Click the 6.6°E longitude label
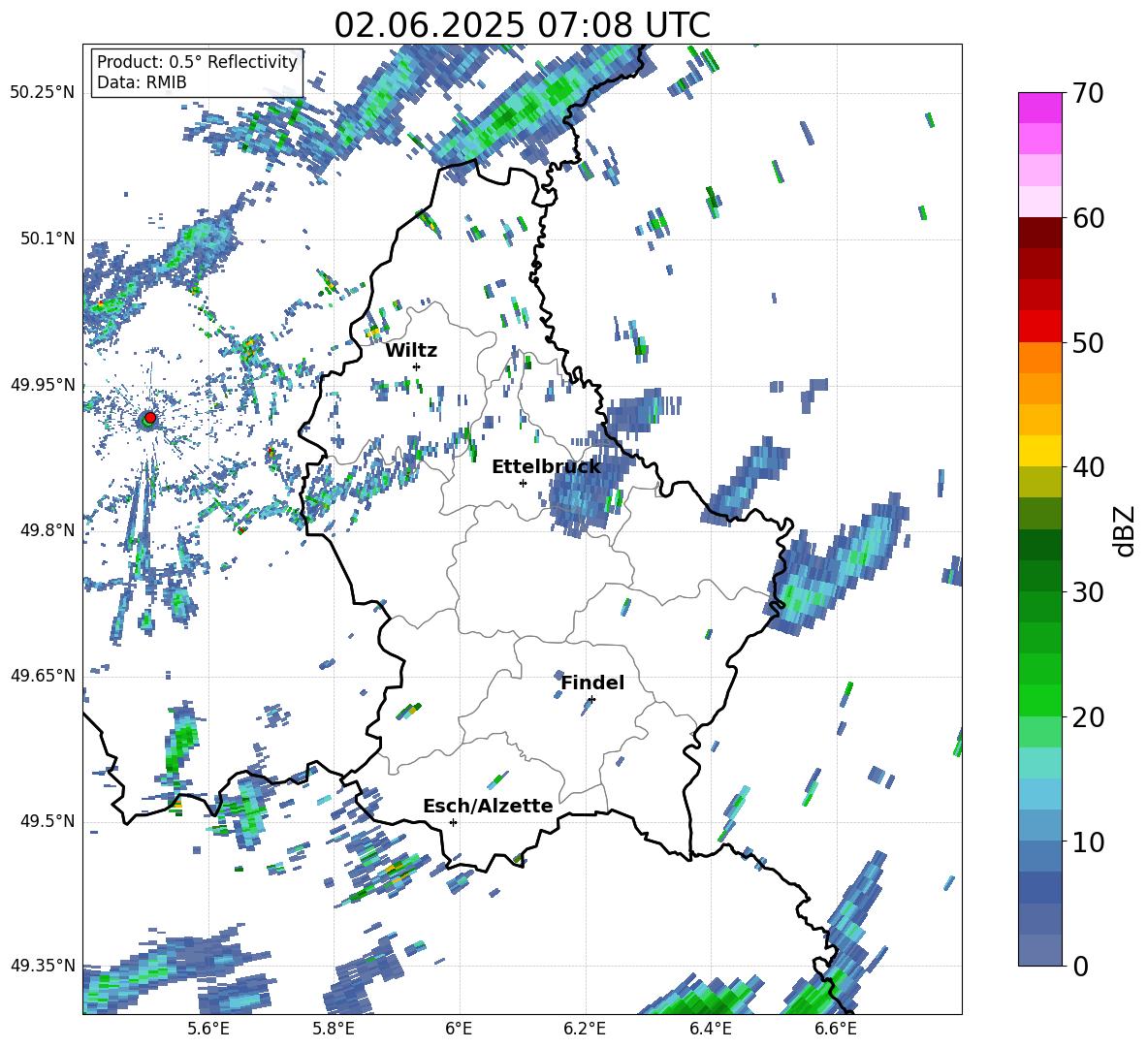Viewport: 1148px width, 1048px height. (836, 1029)
